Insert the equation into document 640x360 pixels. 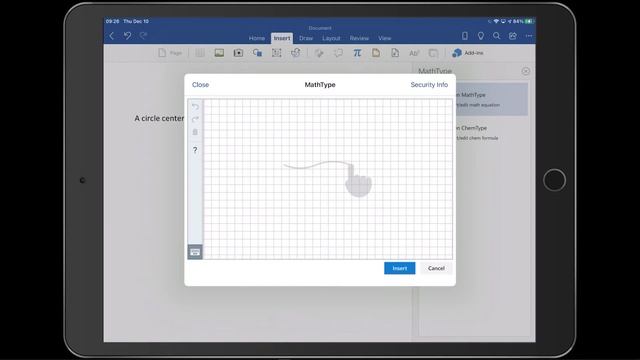click(x=400, y=268)
